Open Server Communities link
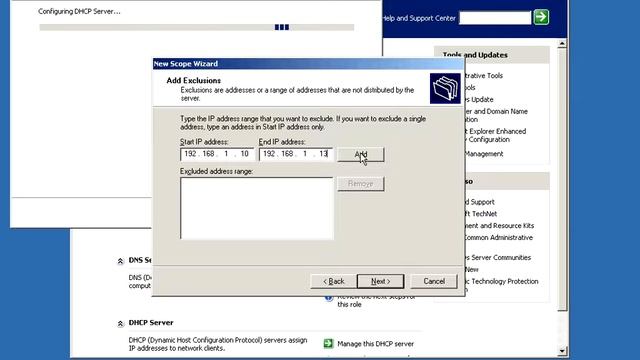The width and height of the screenshot is (640, 360). pos(498,258)
